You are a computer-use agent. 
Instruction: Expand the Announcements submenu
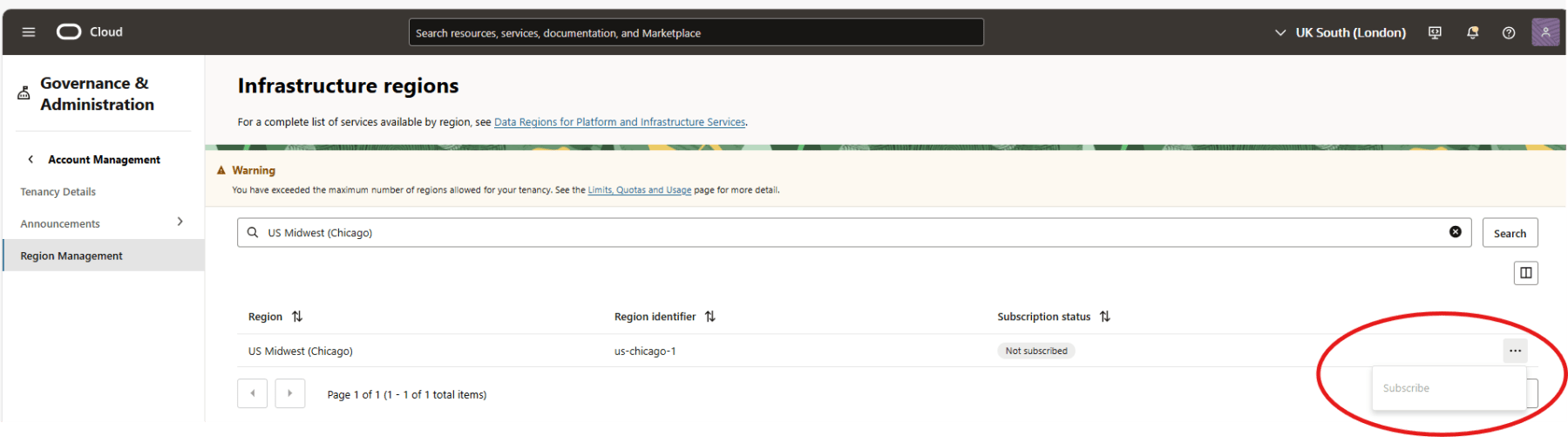pyautogui.click(x=180, y=222)
